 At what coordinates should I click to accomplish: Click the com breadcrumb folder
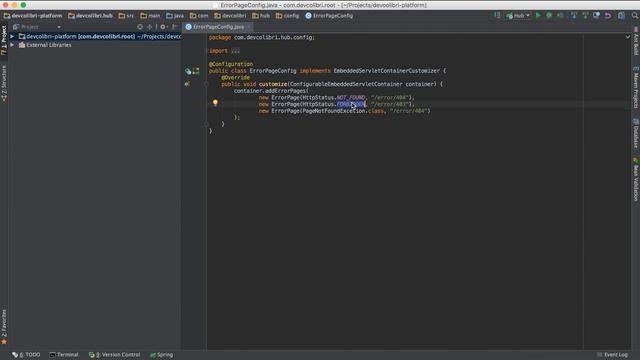199,16
